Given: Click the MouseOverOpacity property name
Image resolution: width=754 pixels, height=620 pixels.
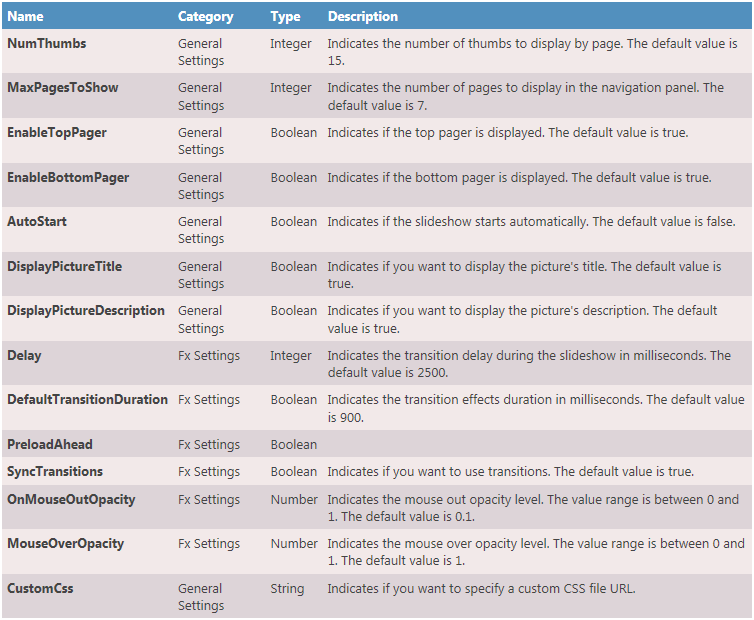Looking at the screenshot, I should (66, 544).
